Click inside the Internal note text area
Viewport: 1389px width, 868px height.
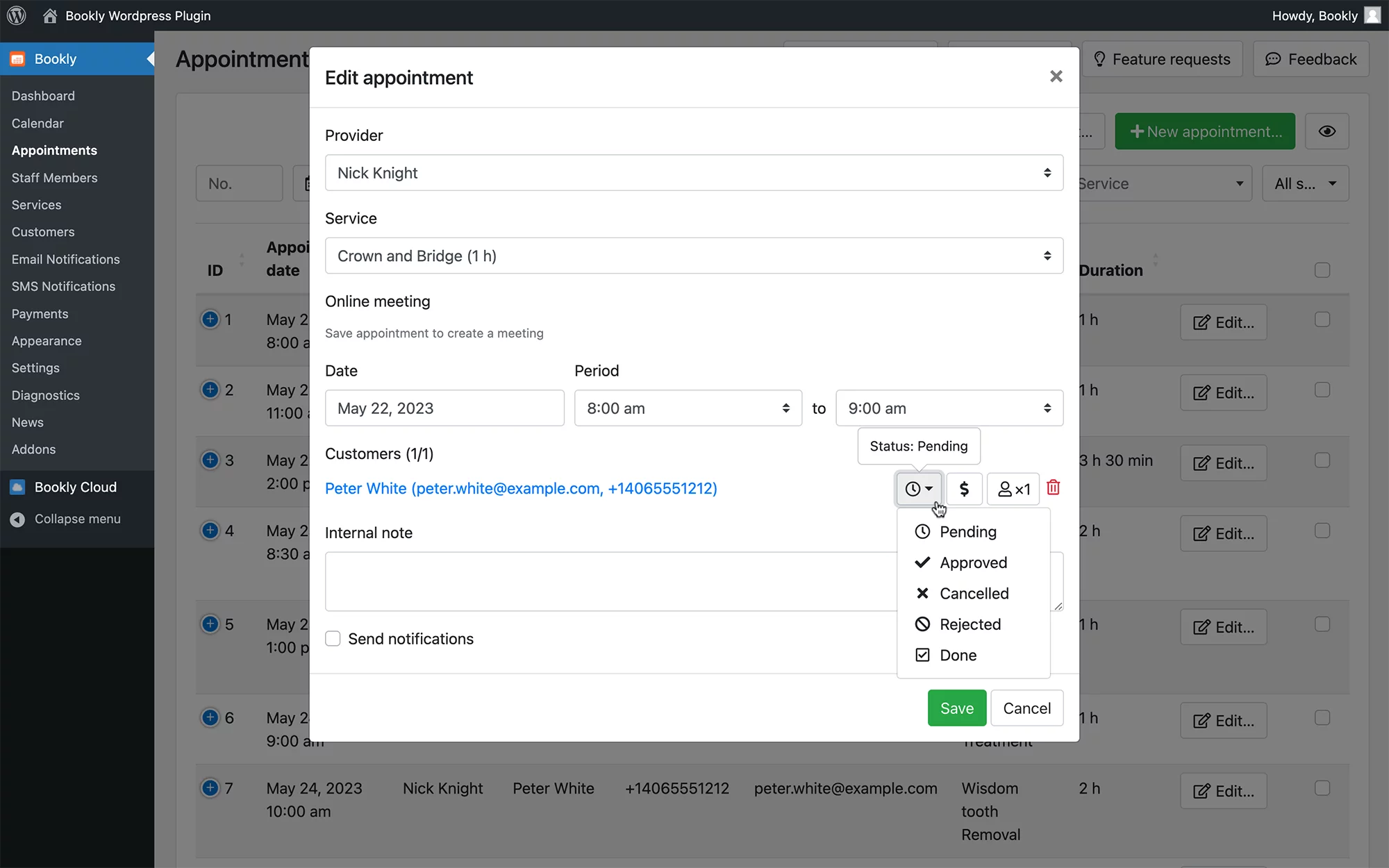[611, 581]
